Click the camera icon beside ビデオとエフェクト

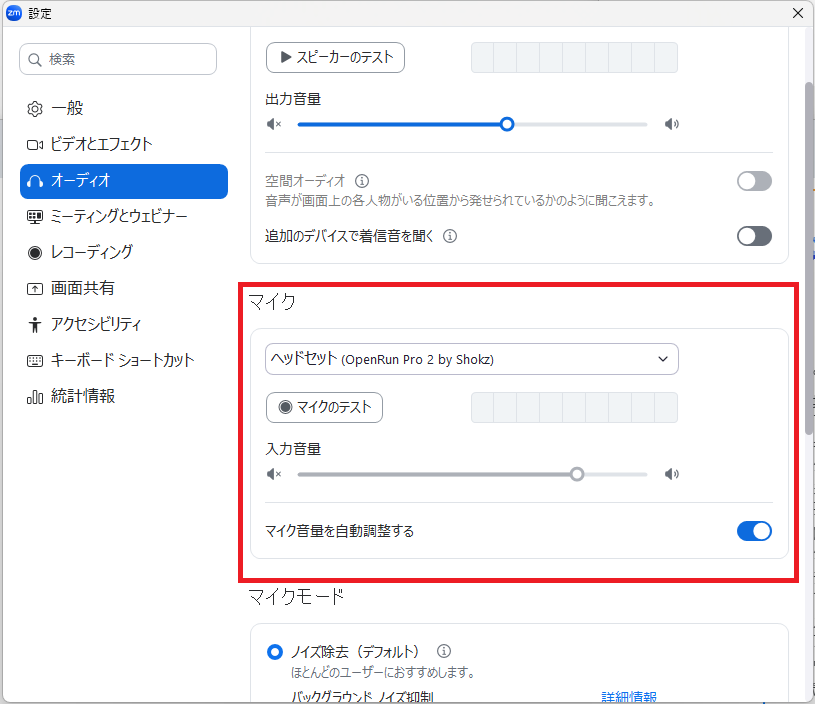pyautogui.click(x=35, y=145)
